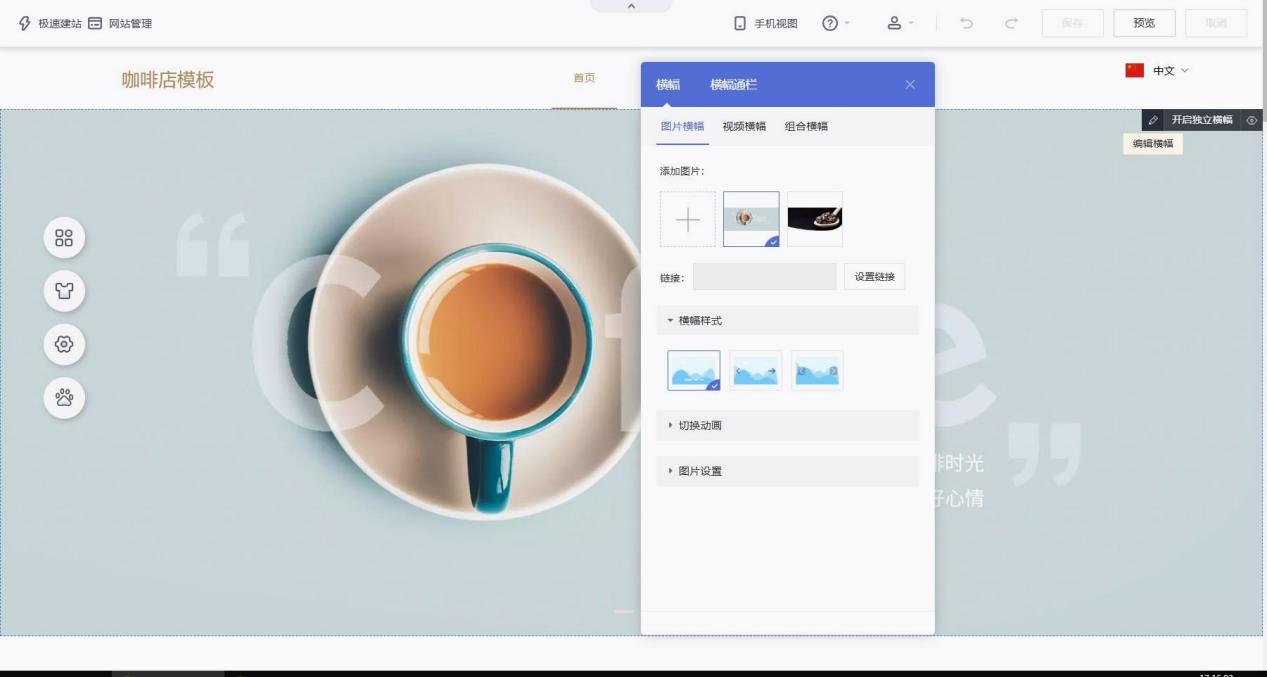
Task: Switch to the 组合横幅 tab
Action: coord(806,126)
